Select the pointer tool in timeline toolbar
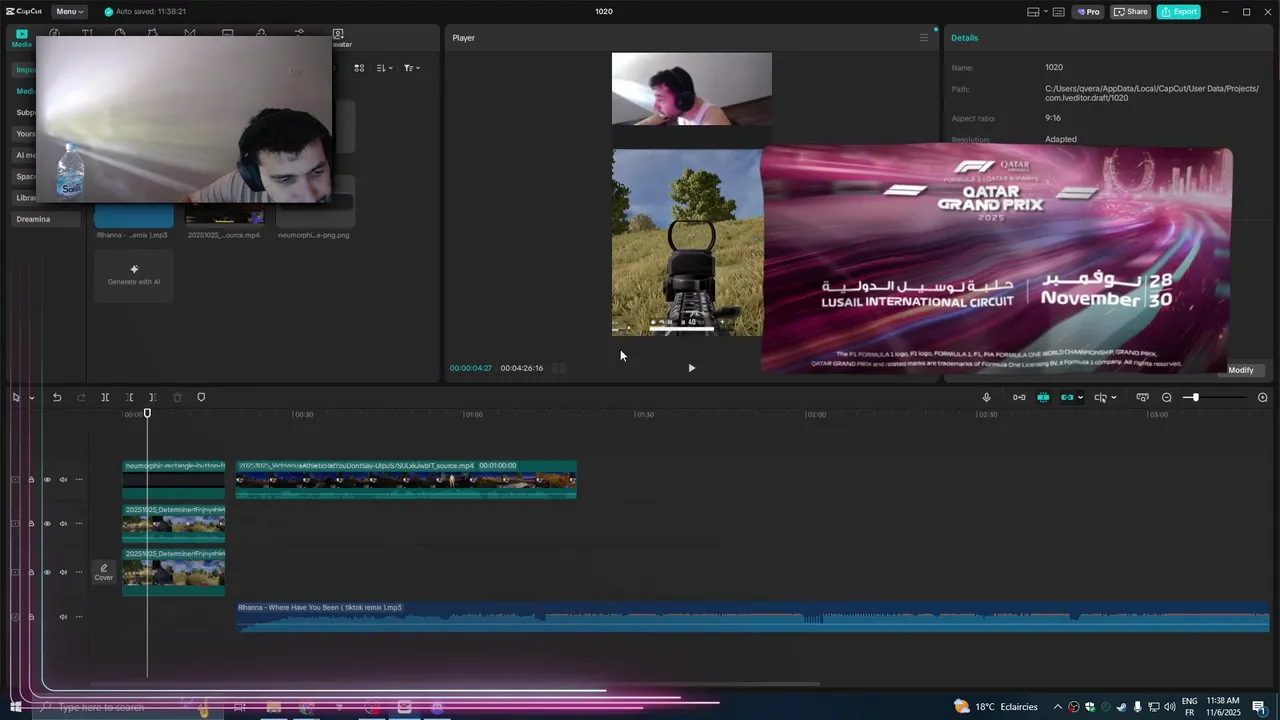Screen dimensions: 1280x720 (16, 398)
